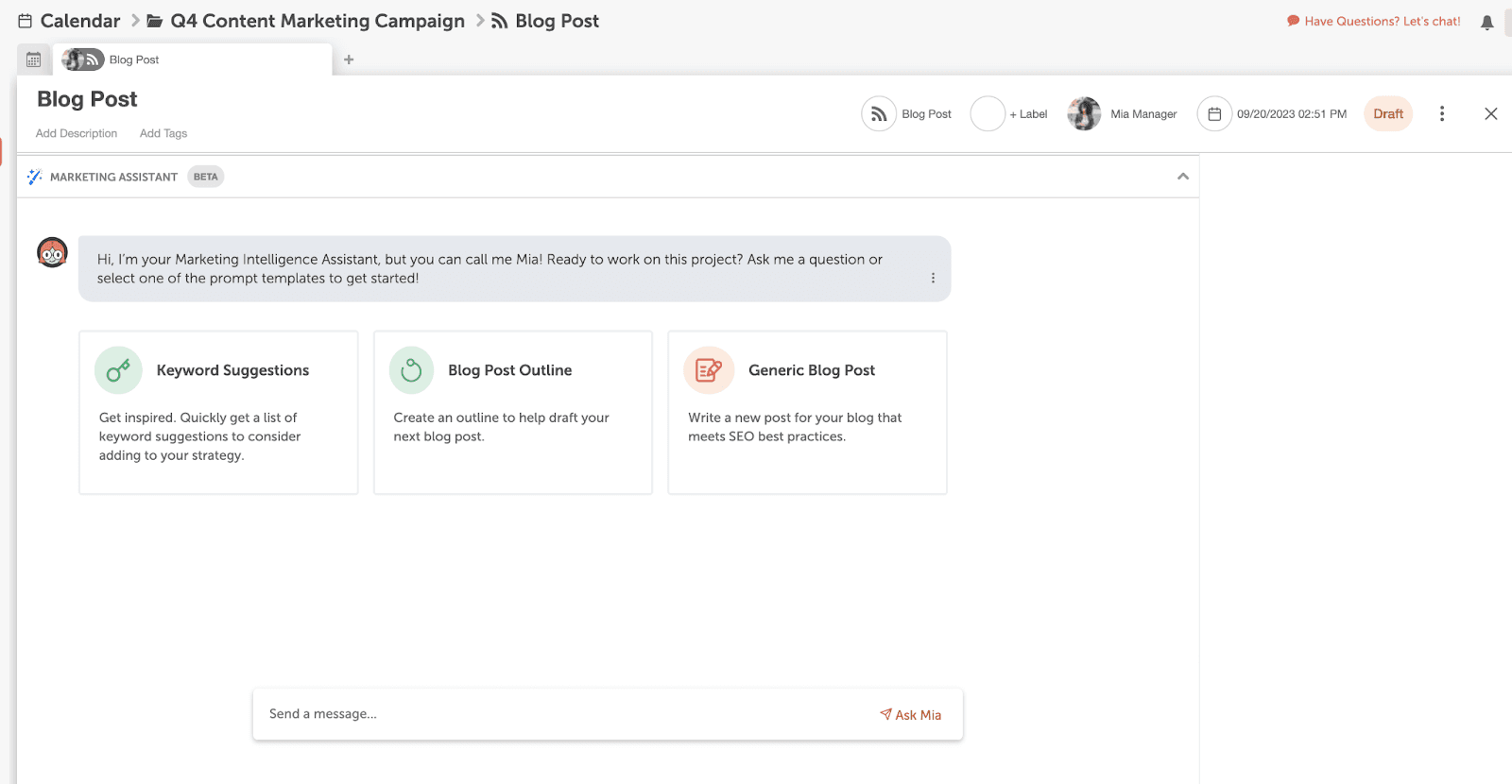Click the BETA badge
The image size is (1512, 784).
(206, 177)
